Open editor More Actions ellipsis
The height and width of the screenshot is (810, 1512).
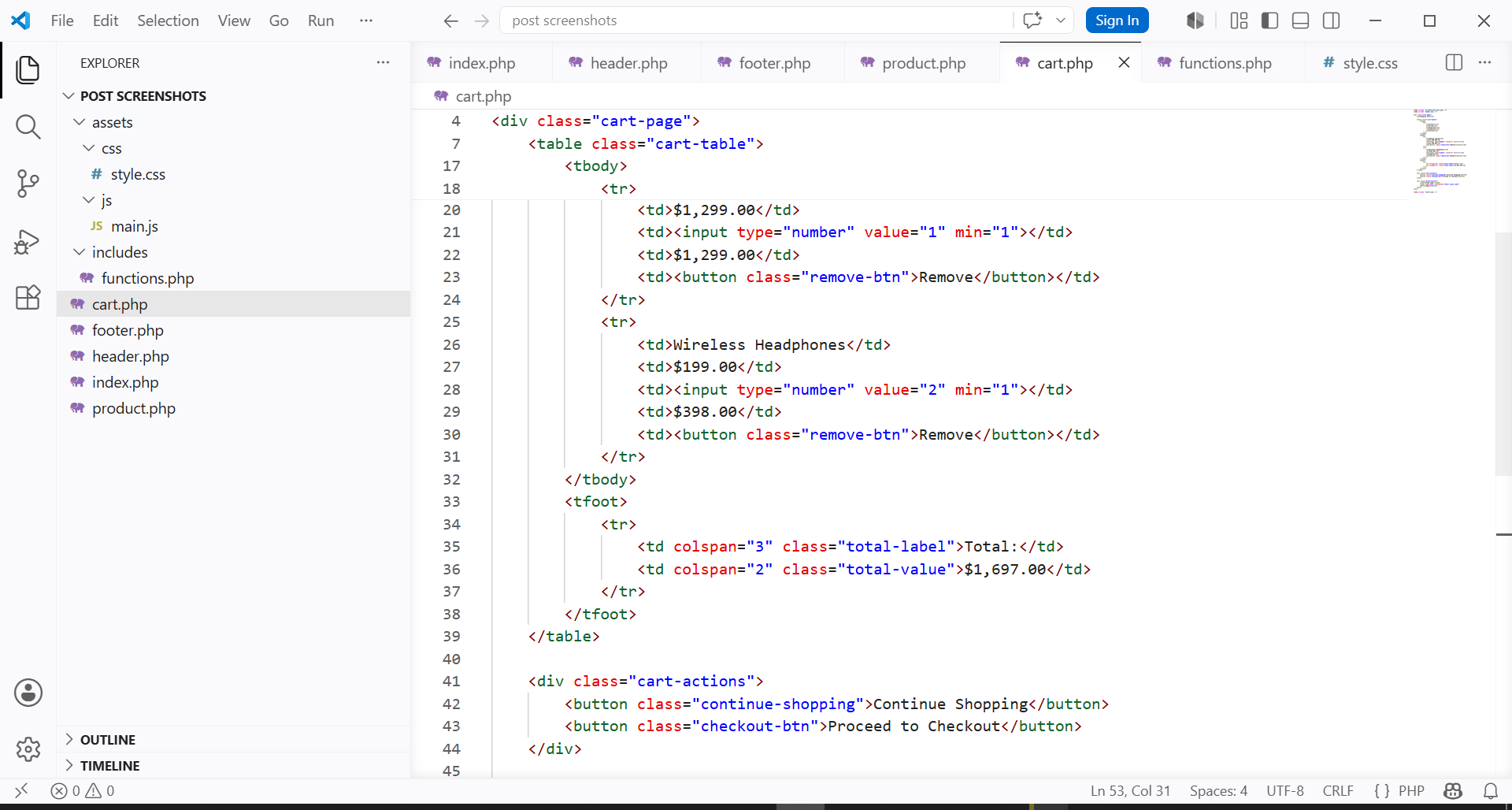click(1485, 62)
